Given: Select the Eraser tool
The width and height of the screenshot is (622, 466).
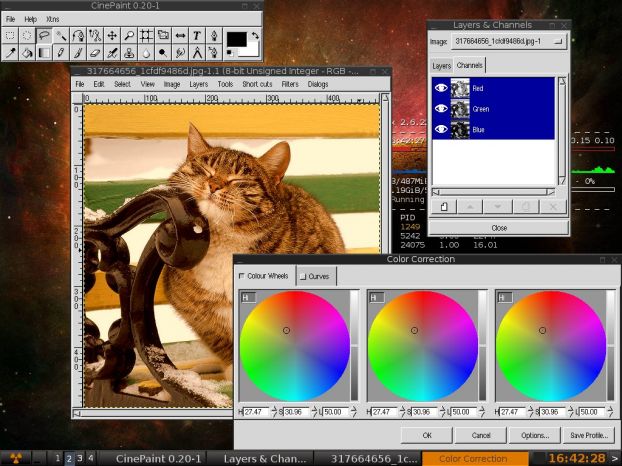Looking at the screenshot, I should coord(95,52).
